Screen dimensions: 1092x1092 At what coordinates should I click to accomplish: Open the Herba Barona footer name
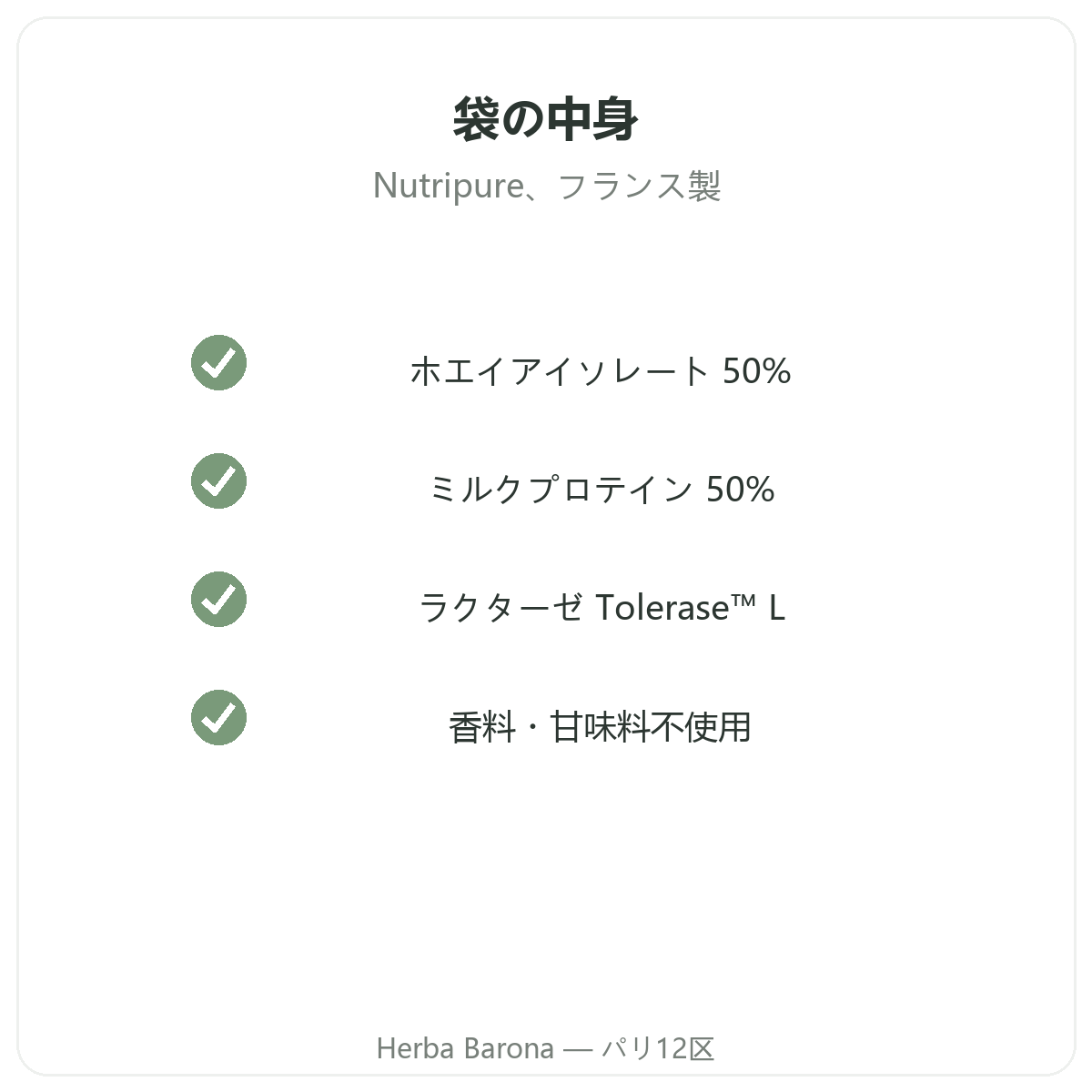465,1048
